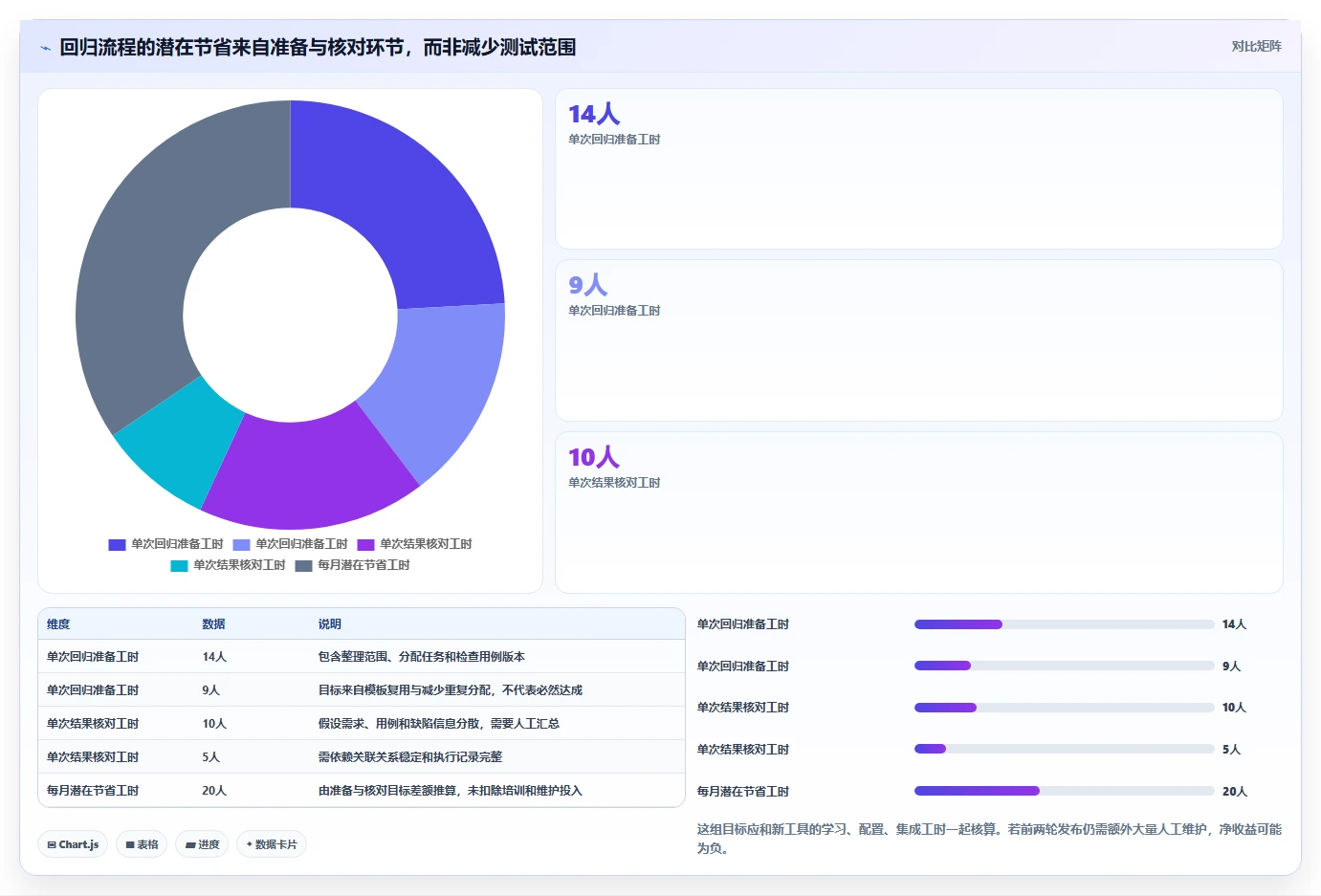1321x896 pixels.
Task: Toggle the indigo 单次回归准备工时 legend entry
Action: click(x=165, y=544)
